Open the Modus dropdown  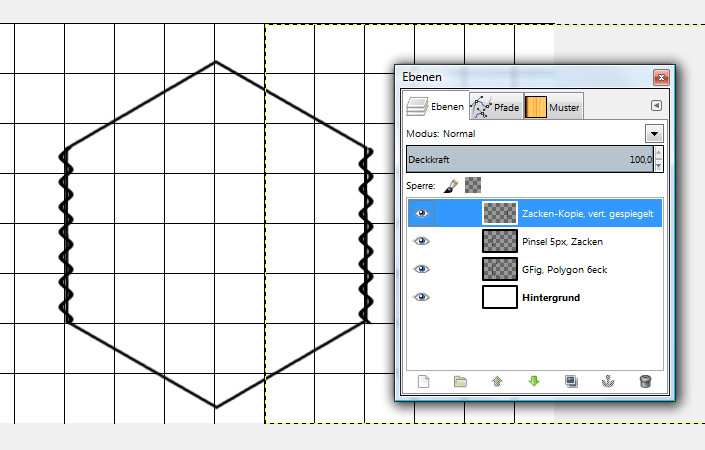coord(654,133)
